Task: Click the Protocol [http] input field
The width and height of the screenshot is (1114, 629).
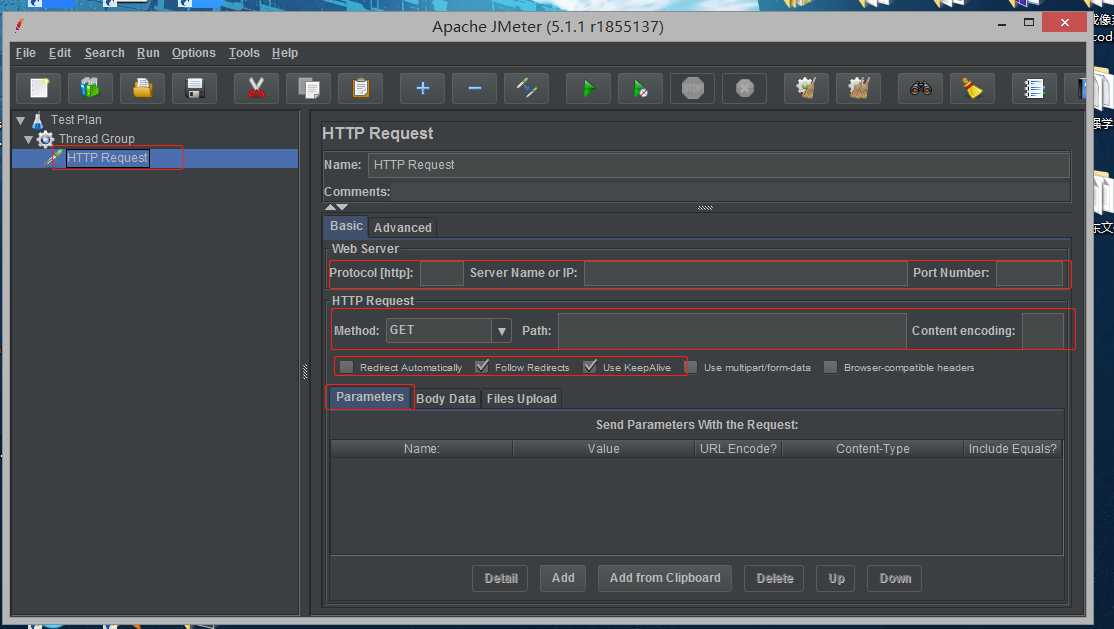Action: 441,274
